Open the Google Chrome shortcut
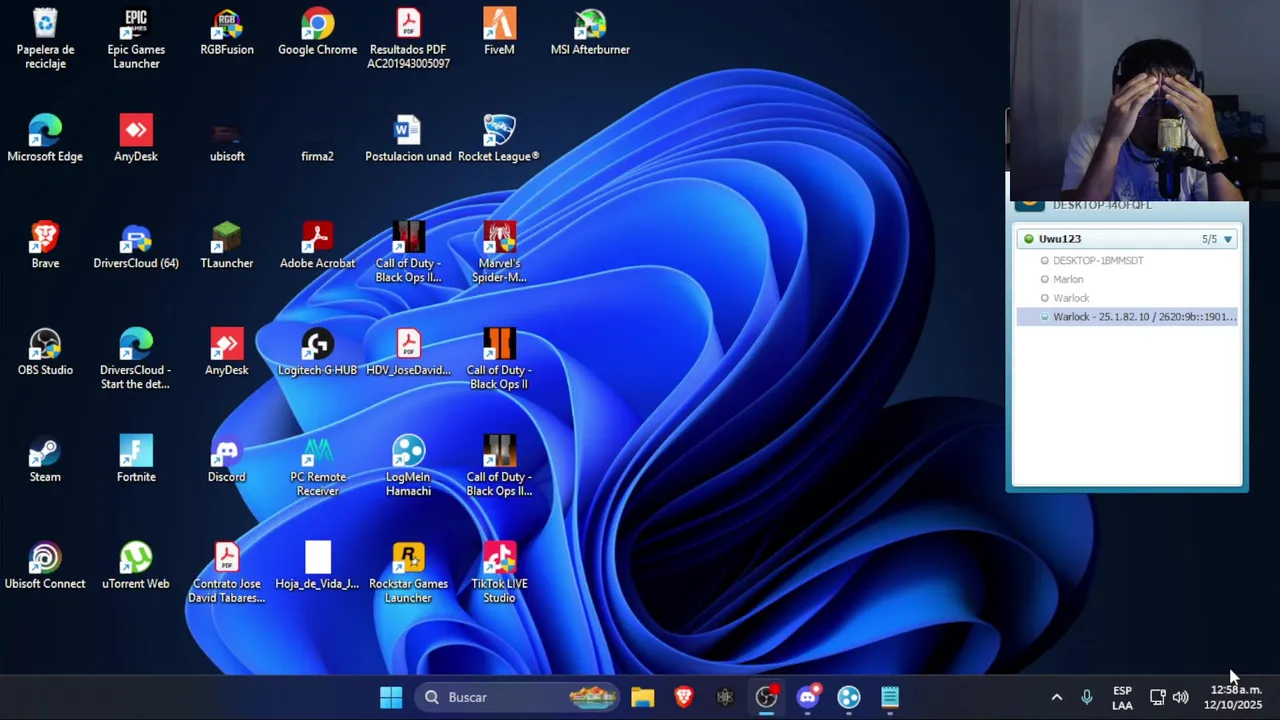The width and height of the screenshot is (1280, 720). pos(317,32)
